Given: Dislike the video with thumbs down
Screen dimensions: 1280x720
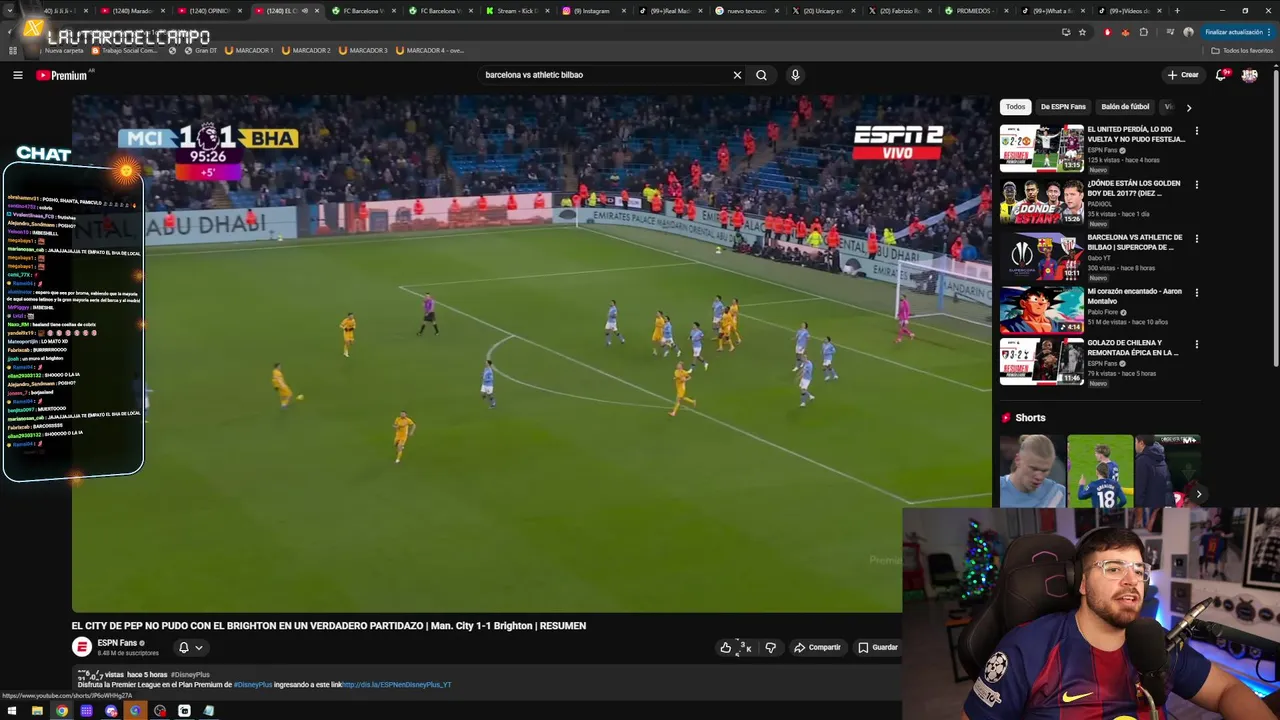Looking at the screenshot, I should pos(770,648).
